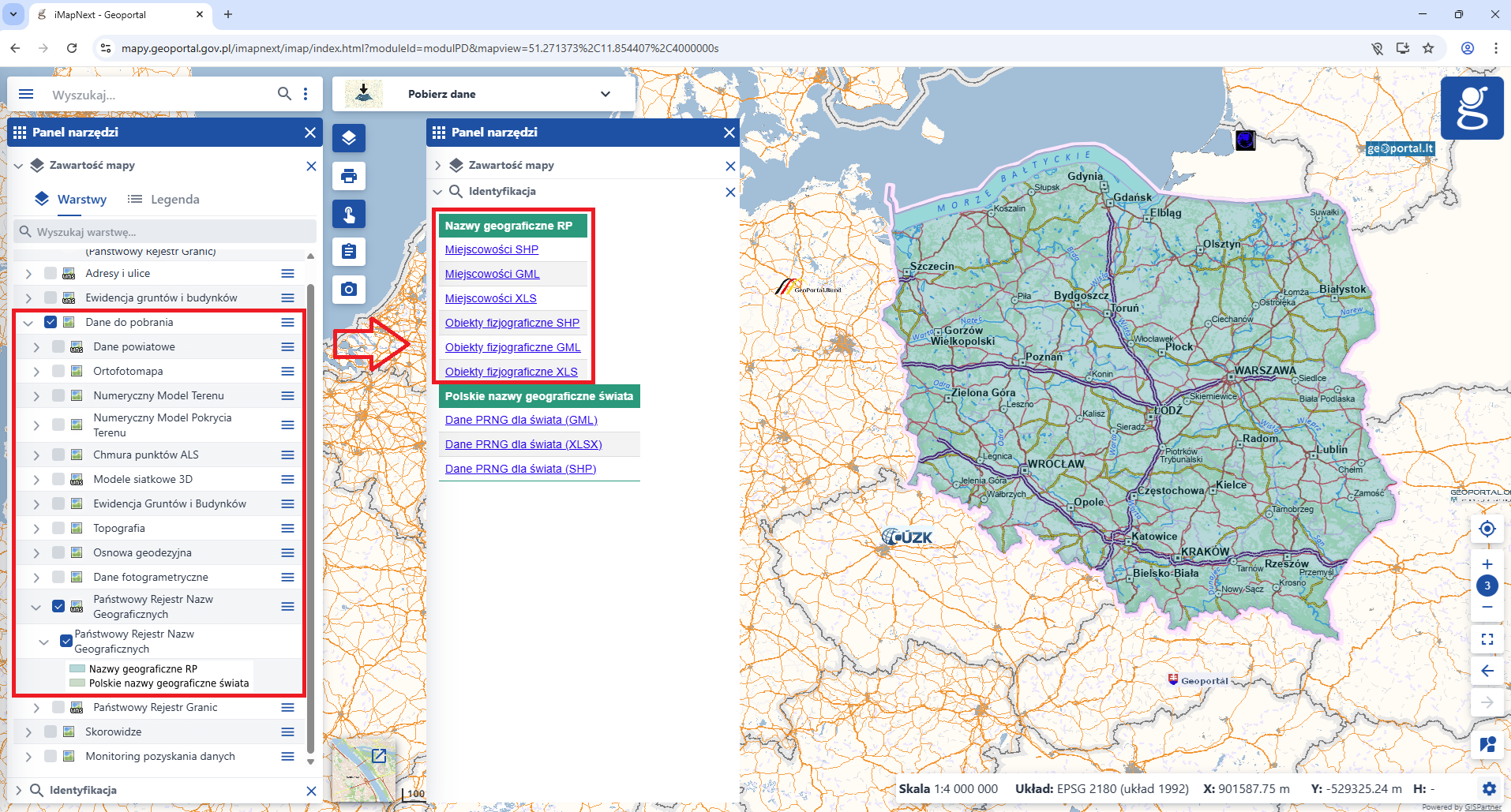Collapse the Zawartość mapy section

[x=17, y=166]
